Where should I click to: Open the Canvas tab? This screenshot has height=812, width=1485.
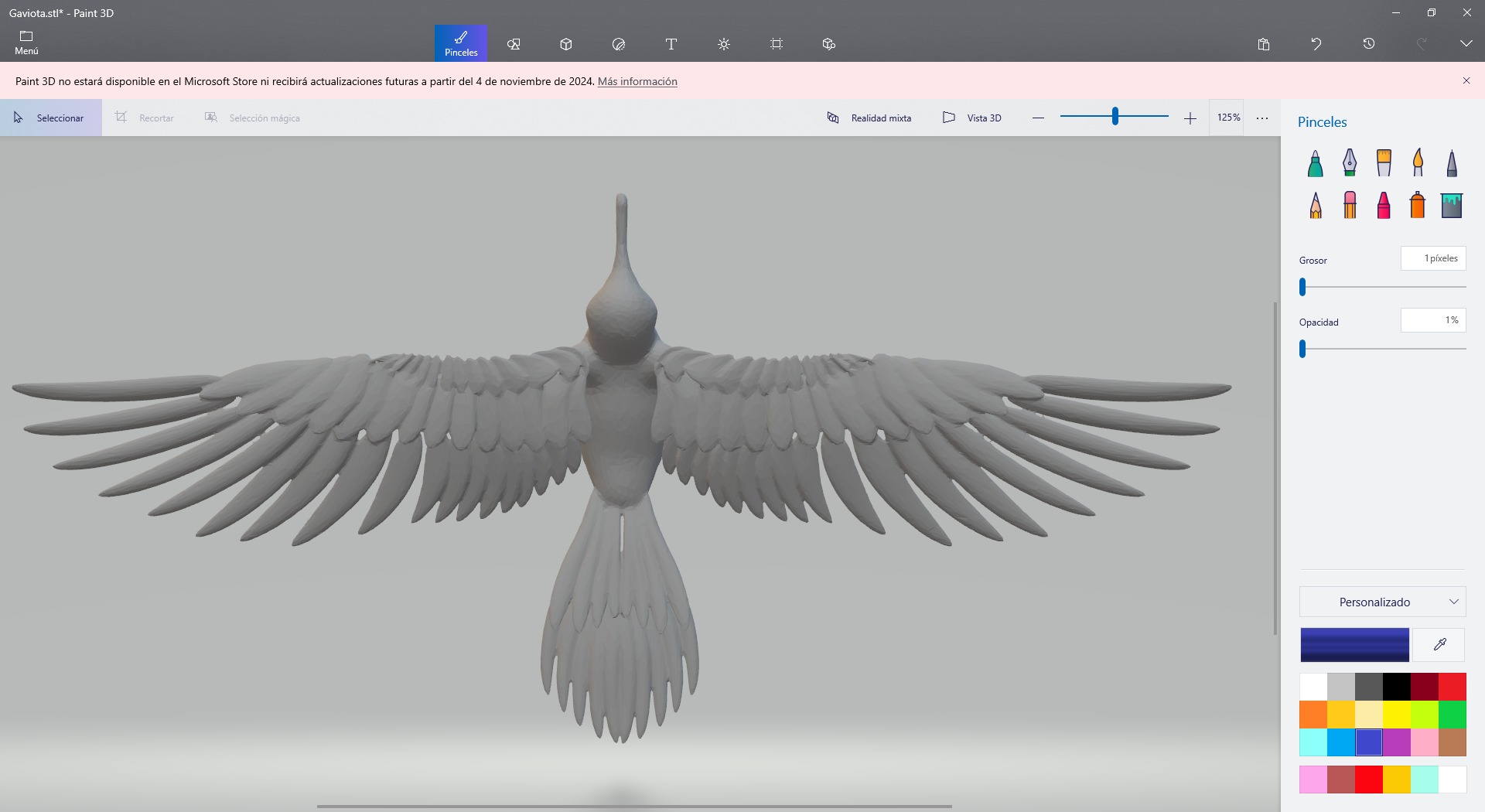(777, 43)
